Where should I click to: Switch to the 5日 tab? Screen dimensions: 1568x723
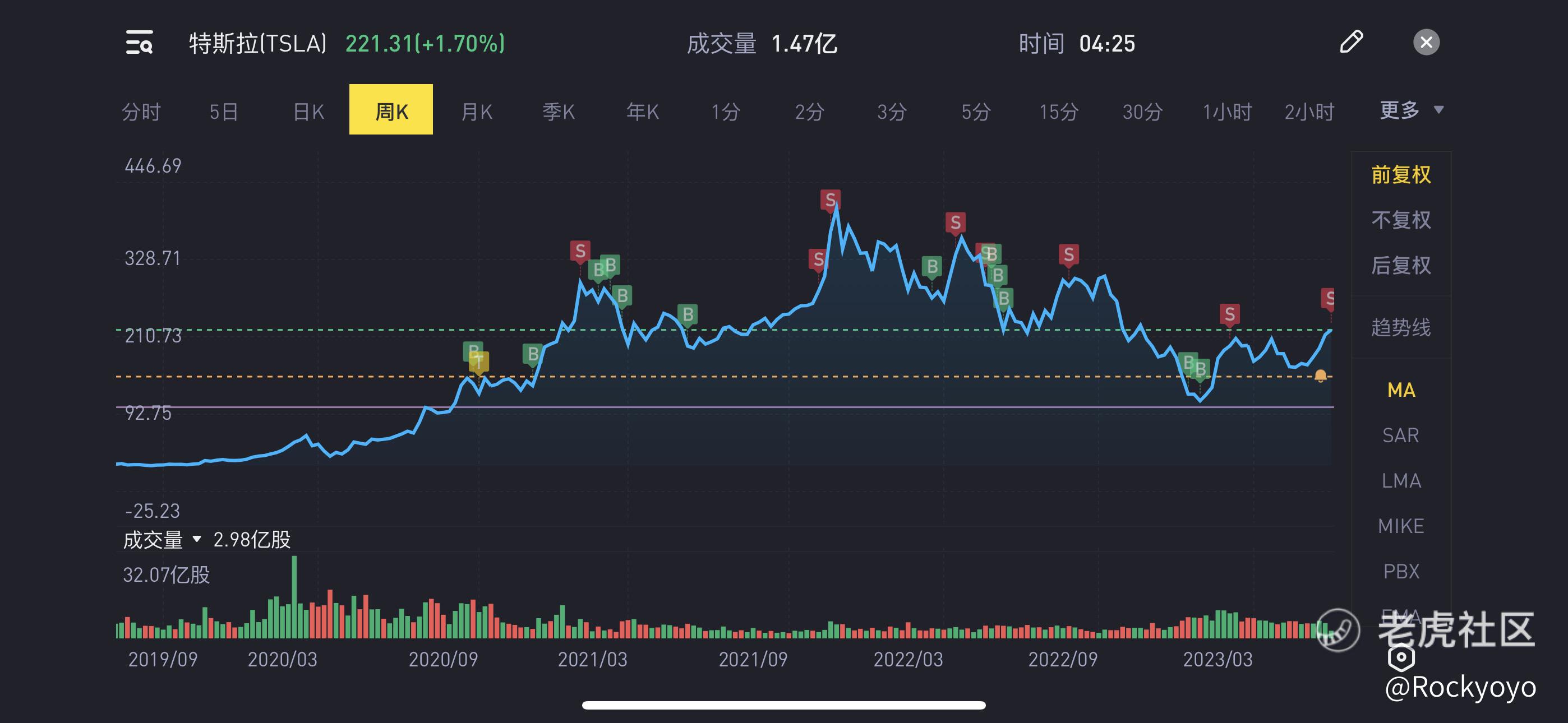click(x=223, y=112)
